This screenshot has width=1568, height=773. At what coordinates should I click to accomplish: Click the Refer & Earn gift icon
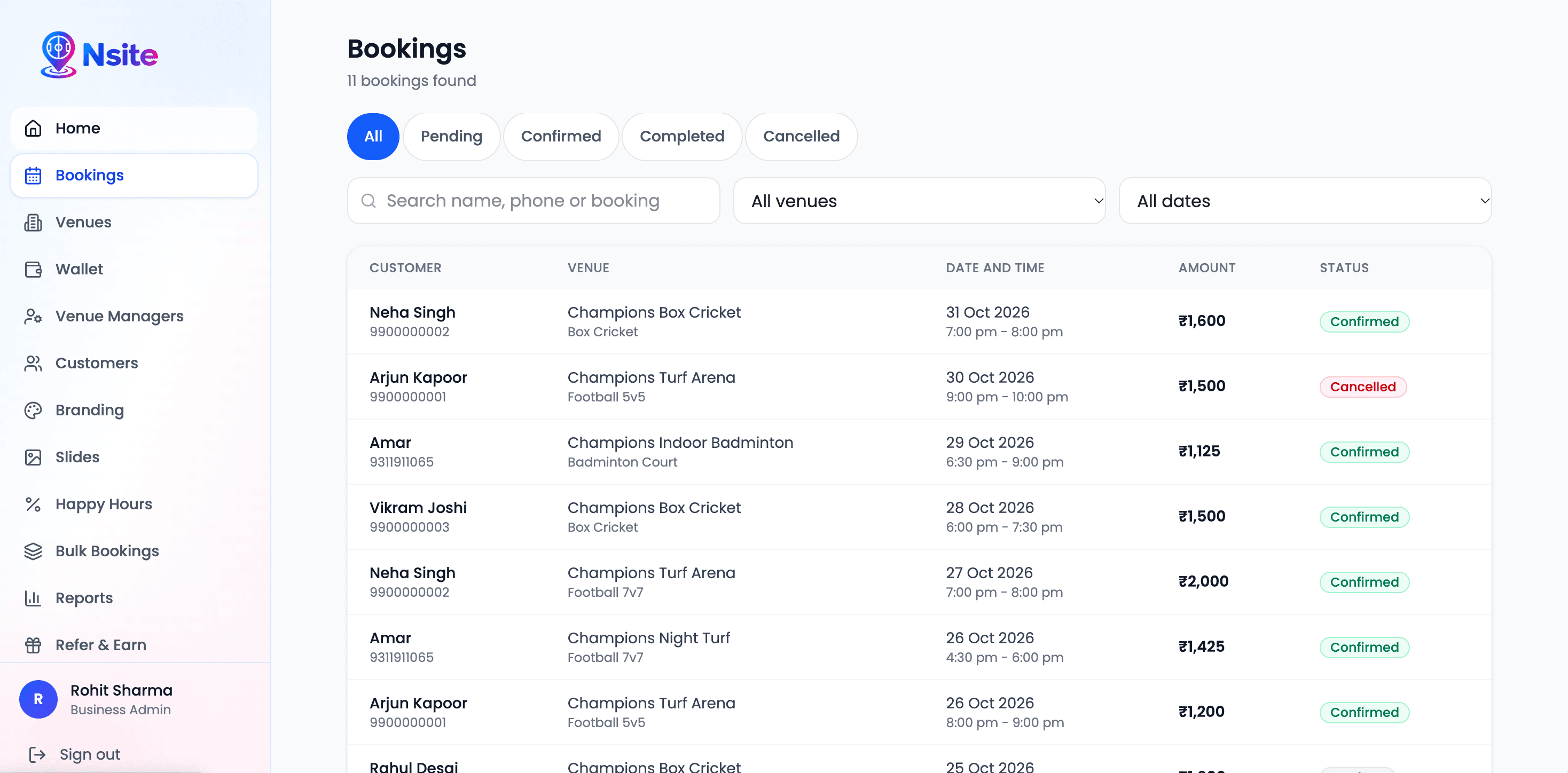(33, 644)
